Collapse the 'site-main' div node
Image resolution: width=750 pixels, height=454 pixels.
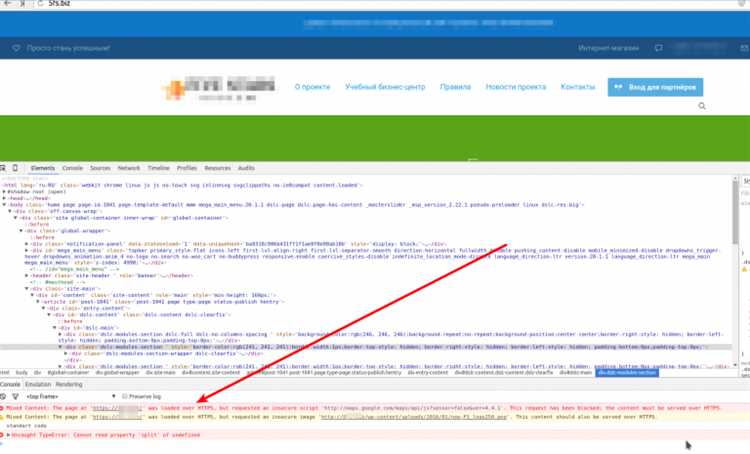[27, 288]
